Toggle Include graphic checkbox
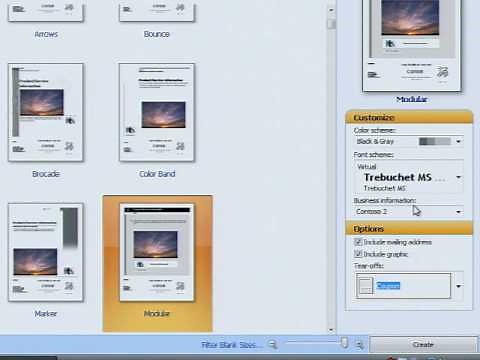Image resolution: width=480 pixels, height=360 pixels. (358, 254)
